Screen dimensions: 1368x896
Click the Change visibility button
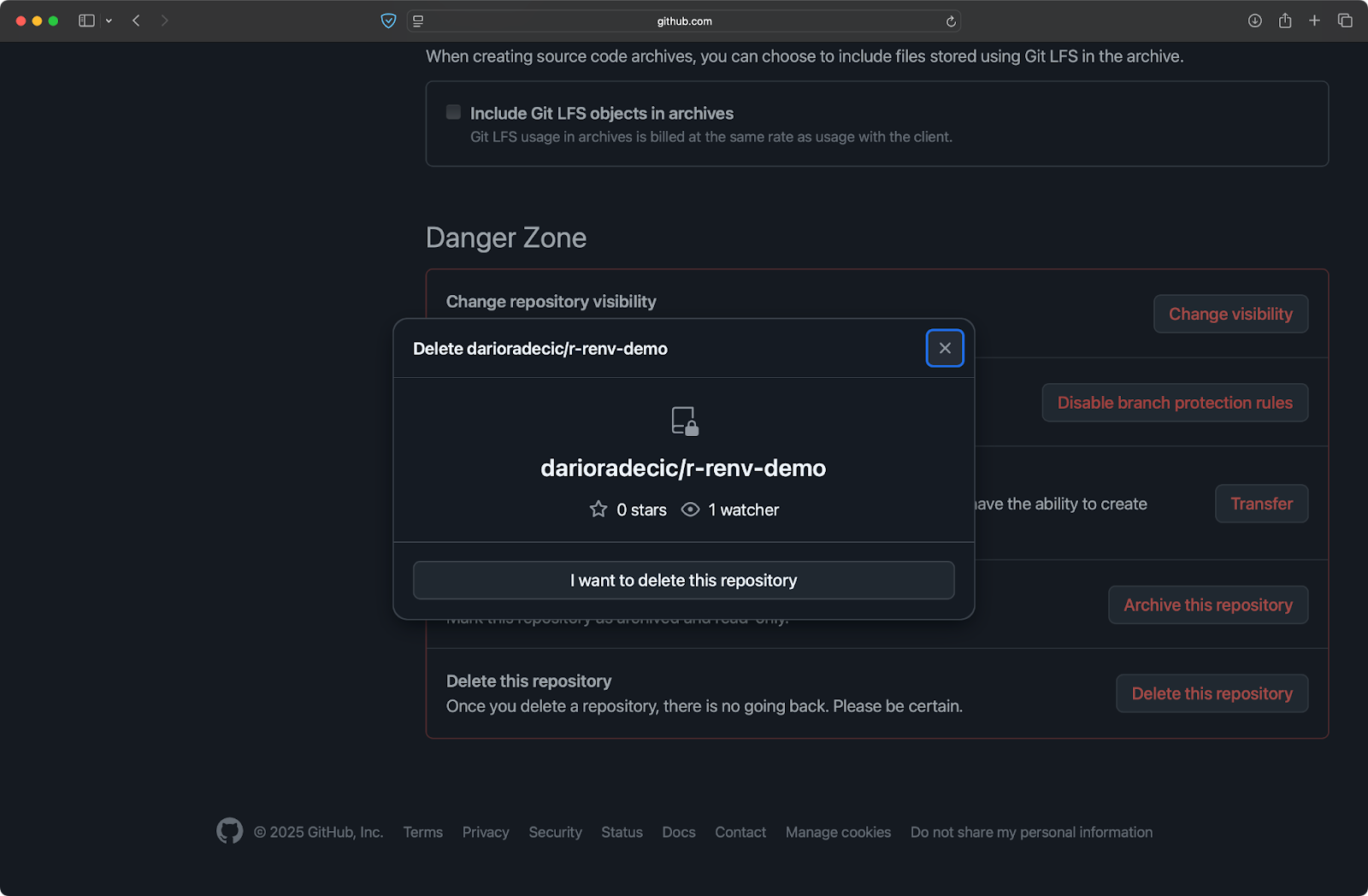coord(1230,314)
